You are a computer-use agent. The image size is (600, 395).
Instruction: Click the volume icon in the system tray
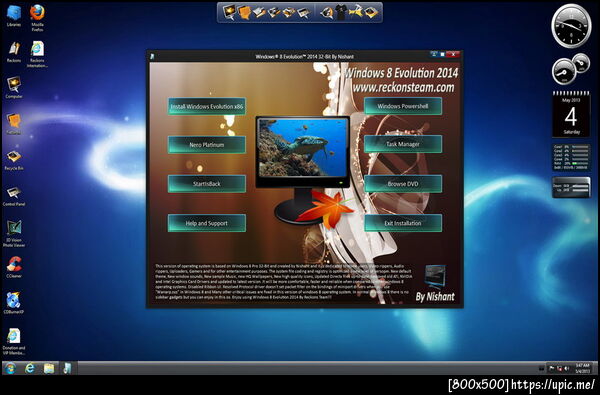(x=567, y=369)
